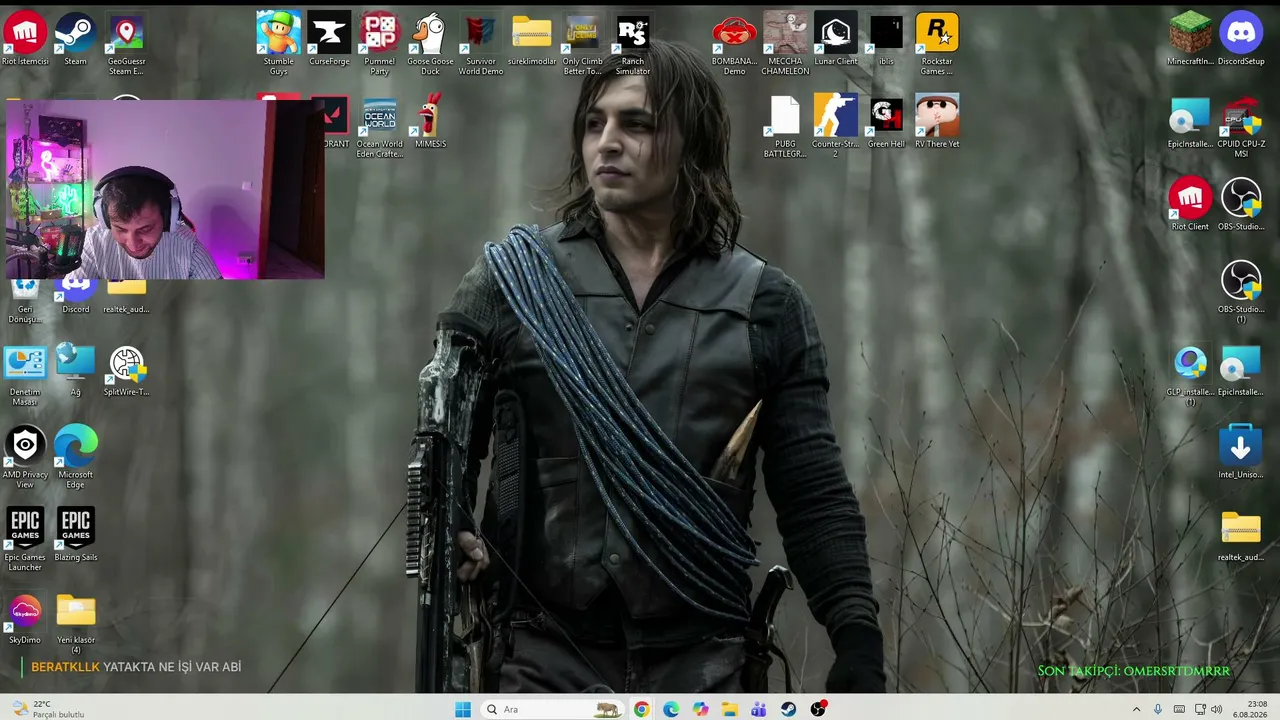1280x720 pixels.
Task: Open the Windows Start menu
Action: [x=463, y=709]
